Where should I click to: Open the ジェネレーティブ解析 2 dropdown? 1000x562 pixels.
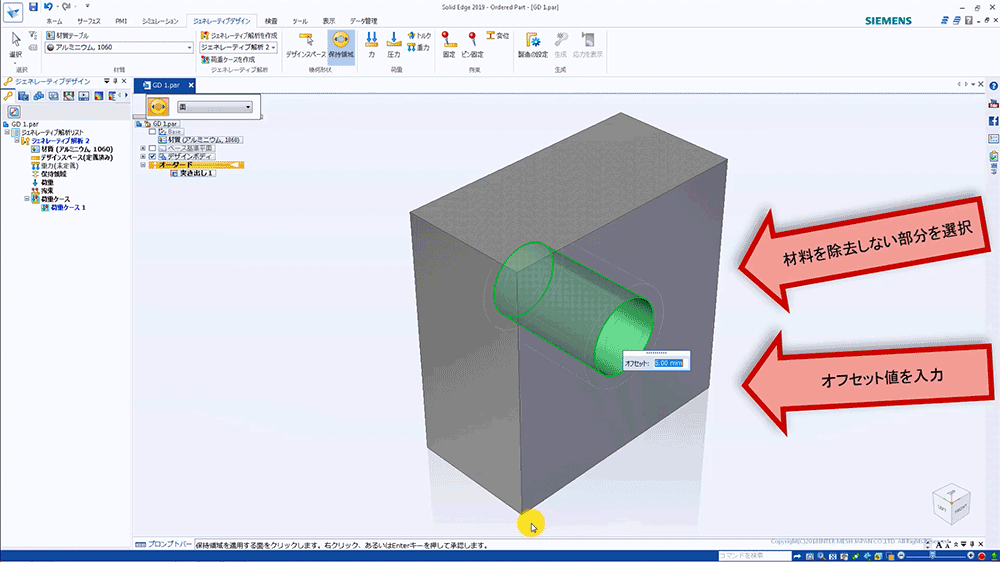238,47
